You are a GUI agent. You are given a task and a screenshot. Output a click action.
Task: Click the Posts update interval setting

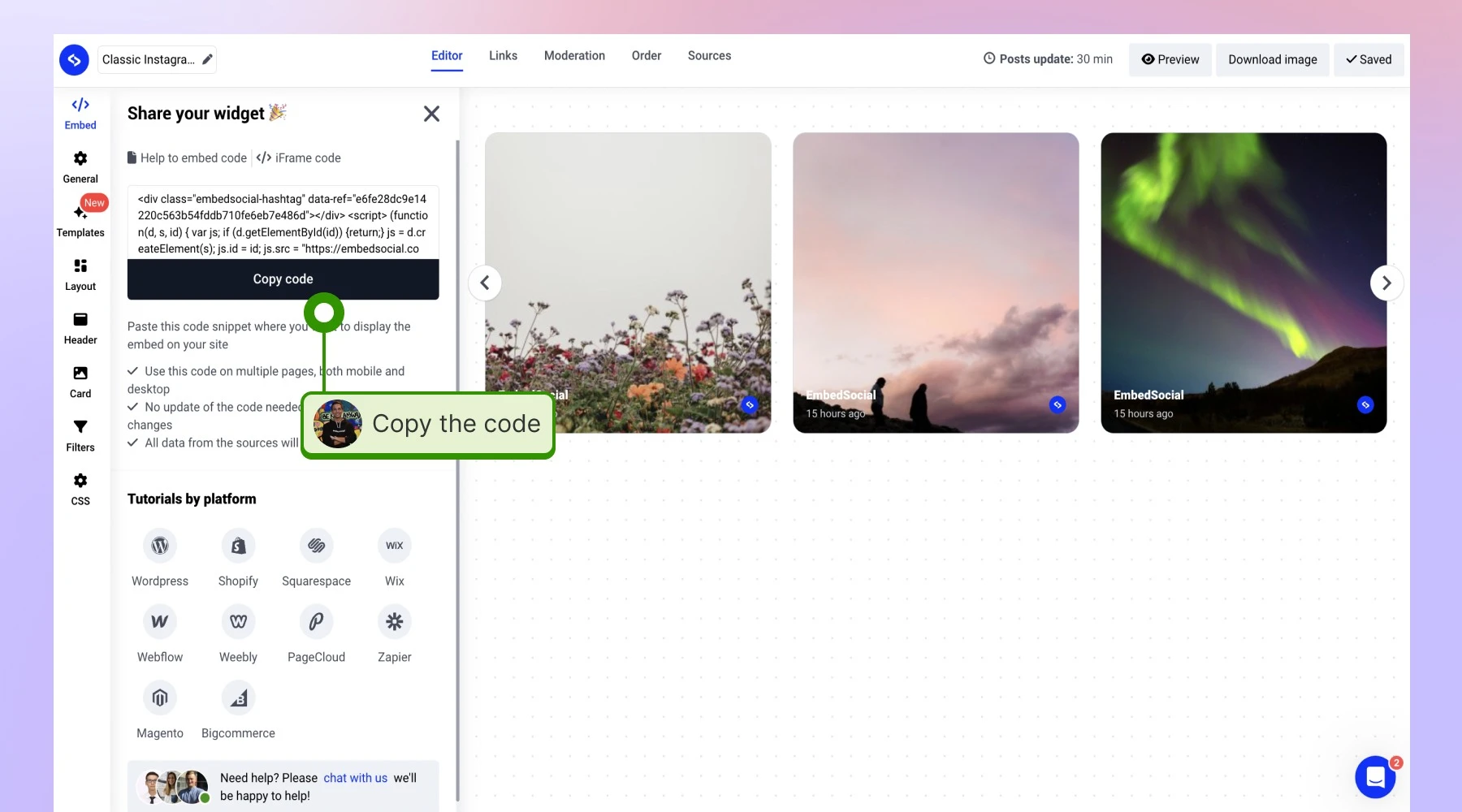1048,59
